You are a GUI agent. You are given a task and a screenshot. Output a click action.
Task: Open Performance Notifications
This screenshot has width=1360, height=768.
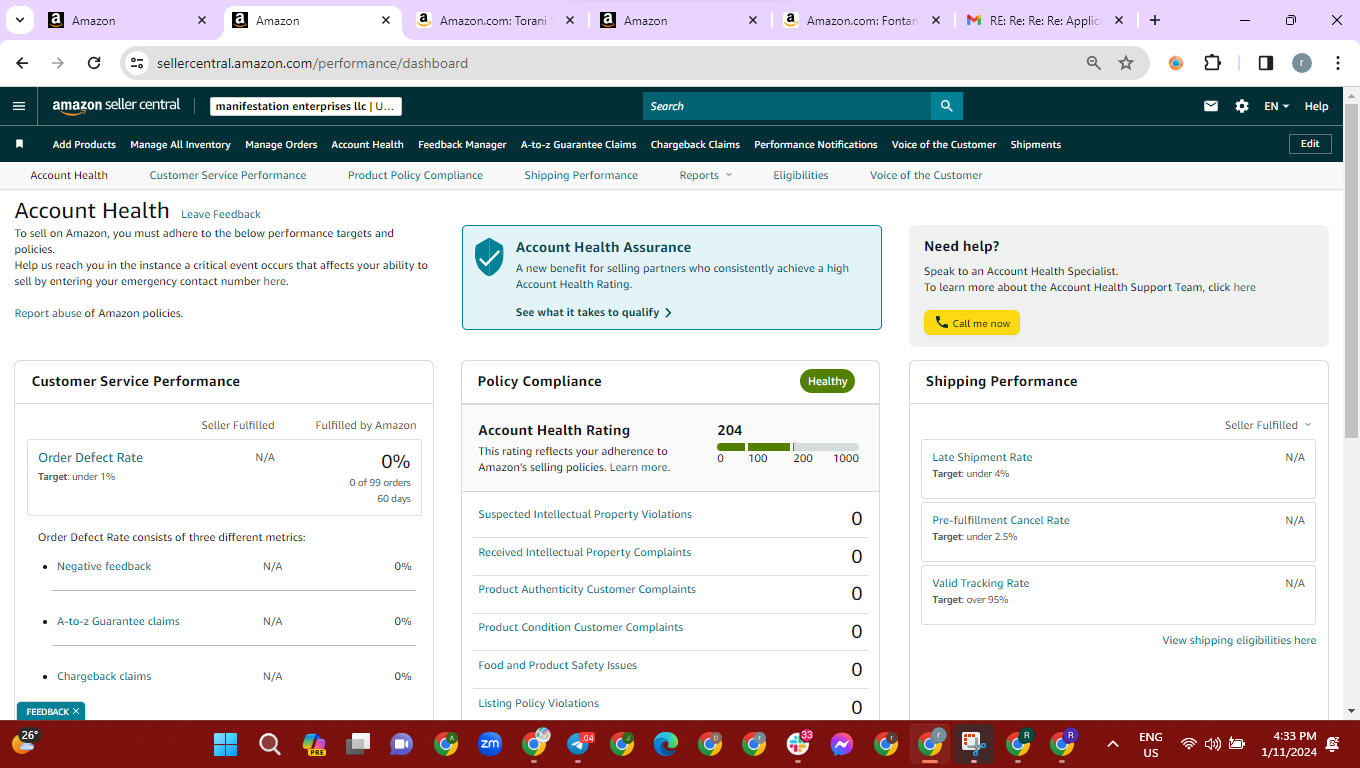[x=816, y=145]
